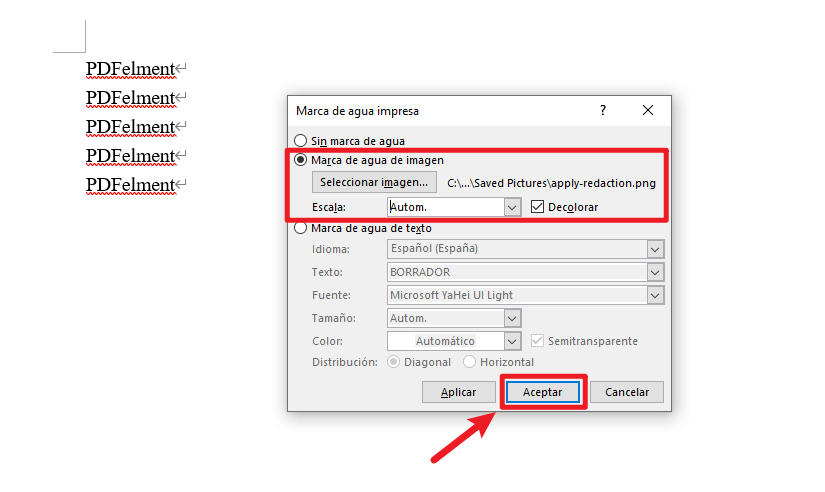The image size is (825, 492).
Task: Click the Aceptar button
Action: tap(542, 392)
